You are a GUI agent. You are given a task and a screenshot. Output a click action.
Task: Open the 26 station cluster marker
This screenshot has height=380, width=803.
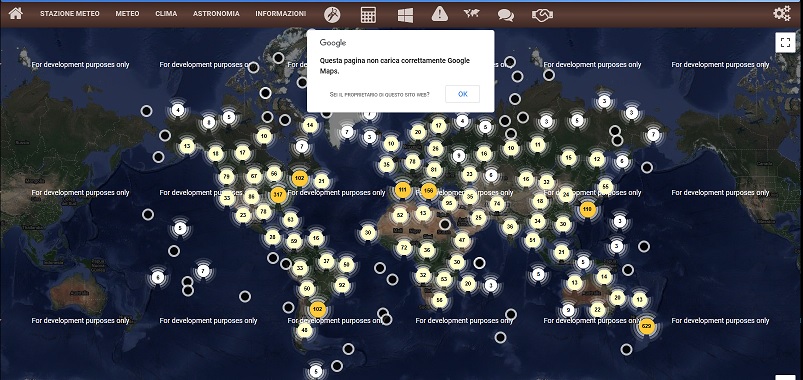pos(435,149)
